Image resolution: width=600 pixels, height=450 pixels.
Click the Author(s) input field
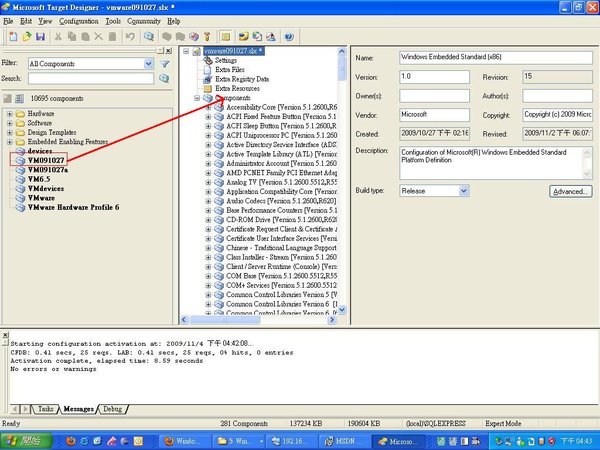(x=558, y=96)
